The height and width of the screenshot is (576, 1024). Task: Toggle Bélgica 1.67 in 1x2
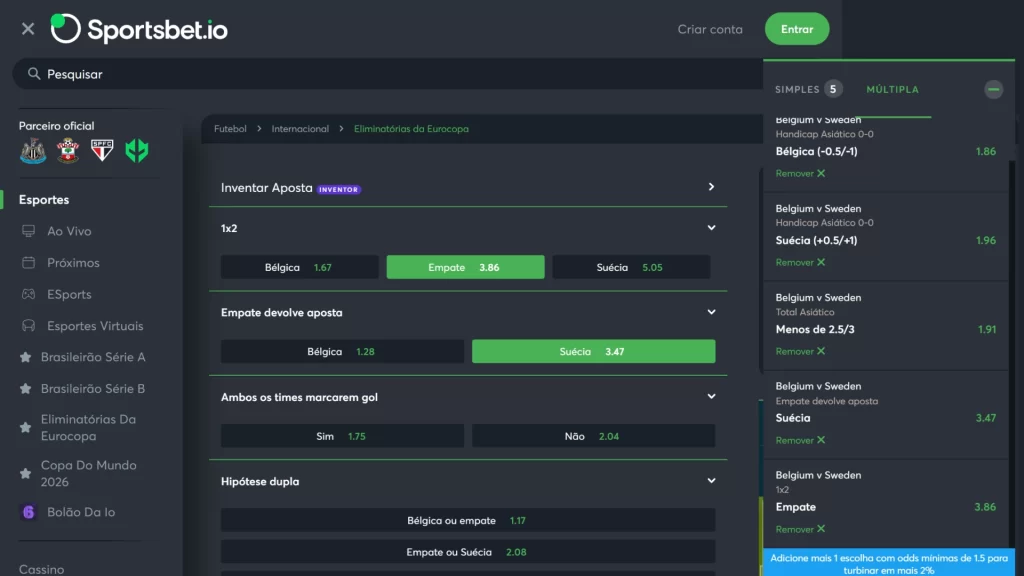[x=299, y=267]
